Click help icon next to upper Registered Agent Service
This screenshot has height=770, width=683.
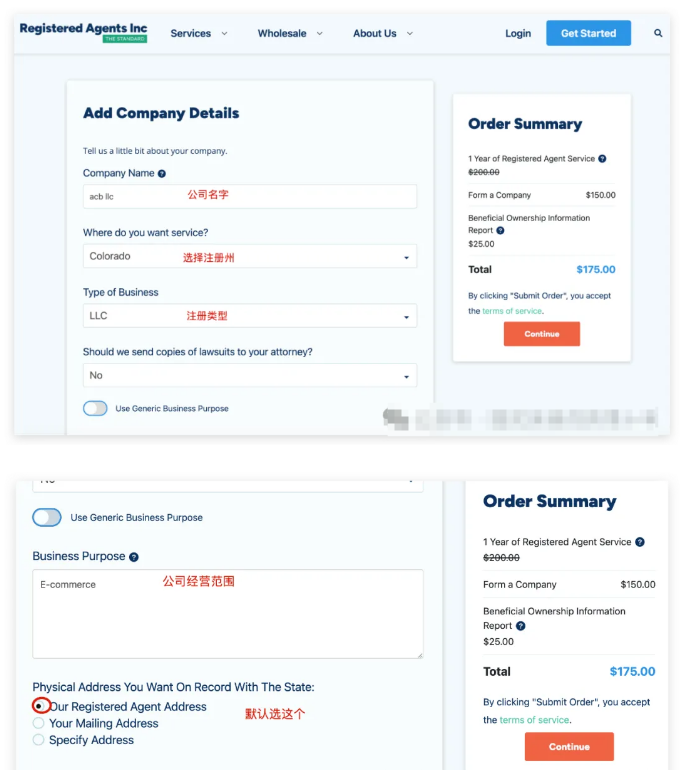point(602,159)
